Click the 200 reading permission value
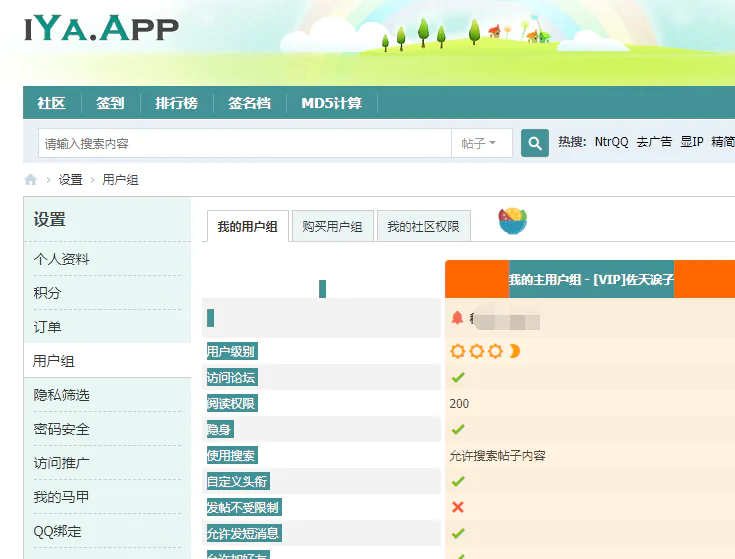 [x=459, y=403]
